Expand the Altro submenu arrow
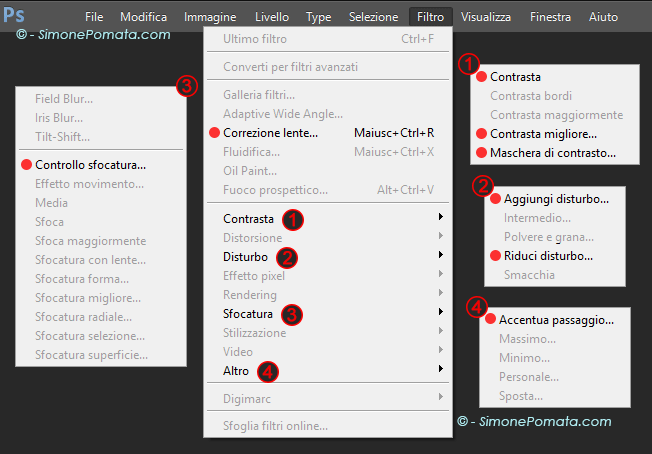 (440, 369)
